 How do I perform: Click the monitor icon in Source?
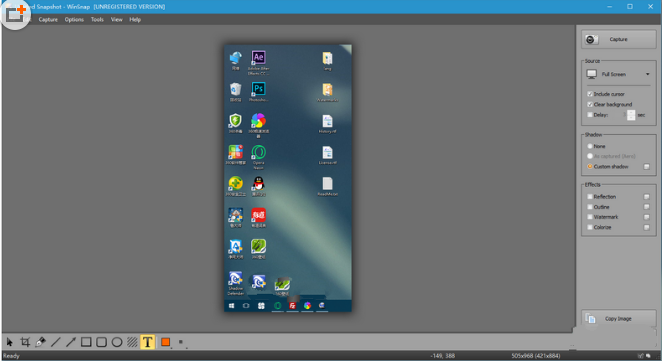click(592, 74)
